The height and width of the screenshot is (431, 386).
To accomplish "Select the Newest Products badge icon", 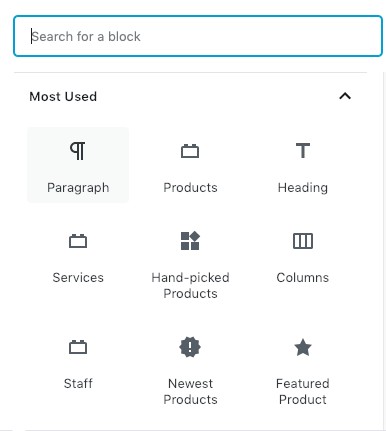I will (x=190, y=347).
